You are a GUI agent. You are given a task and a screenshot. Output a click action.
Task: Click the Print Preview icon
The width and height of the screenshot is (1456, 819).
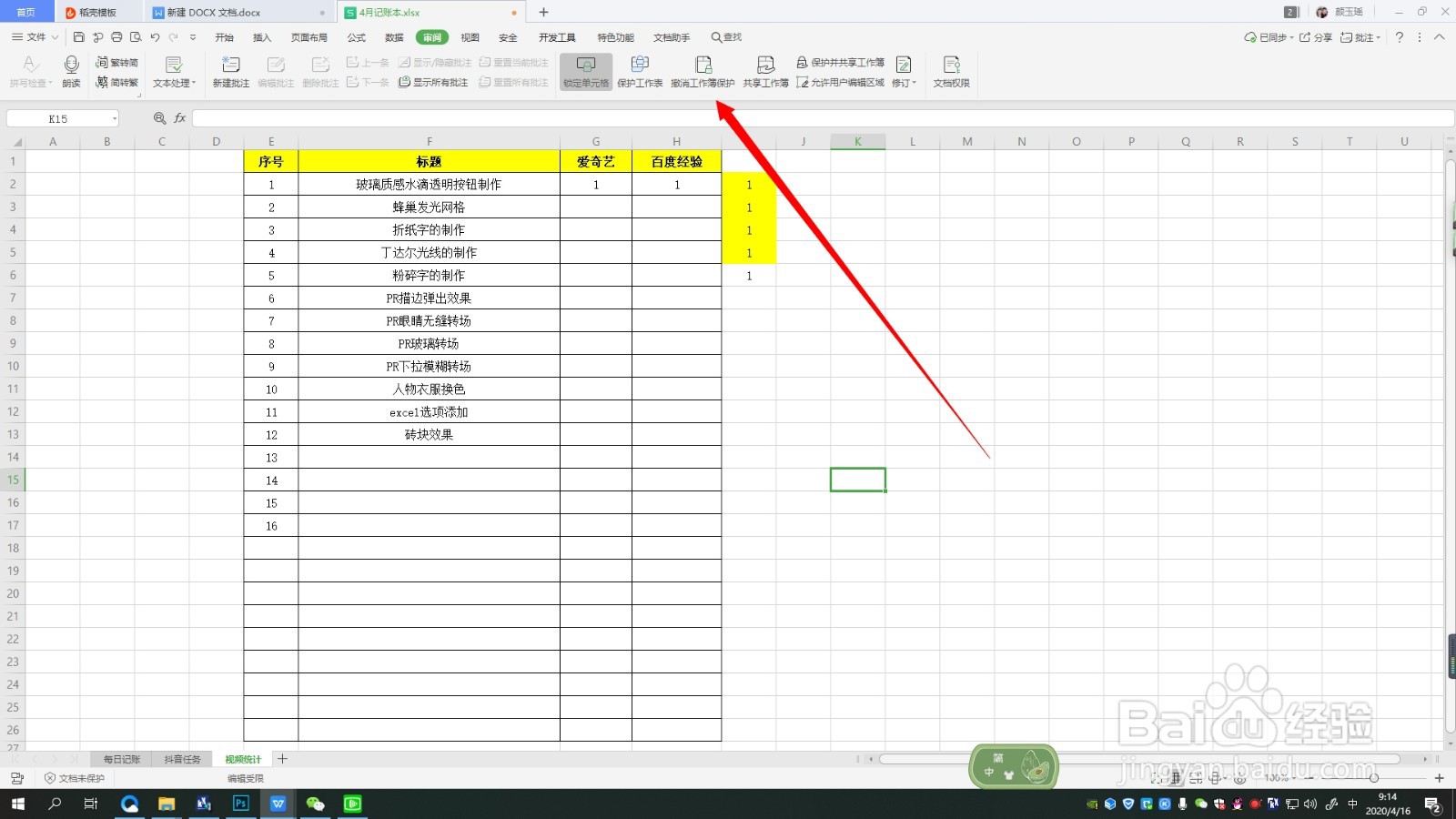tap(136, 37)
